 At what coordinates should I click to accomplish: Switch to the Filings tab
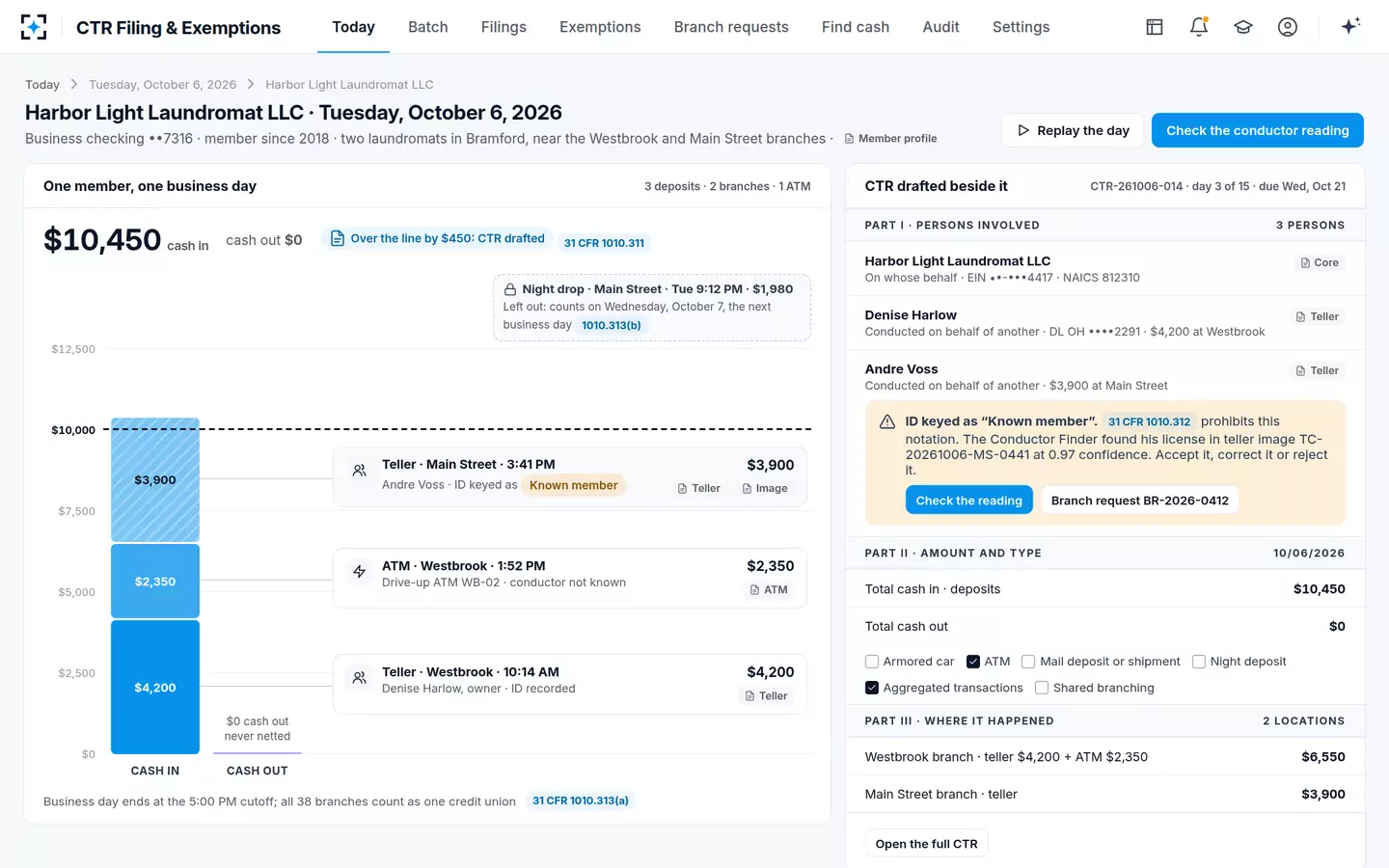[504, 27]
